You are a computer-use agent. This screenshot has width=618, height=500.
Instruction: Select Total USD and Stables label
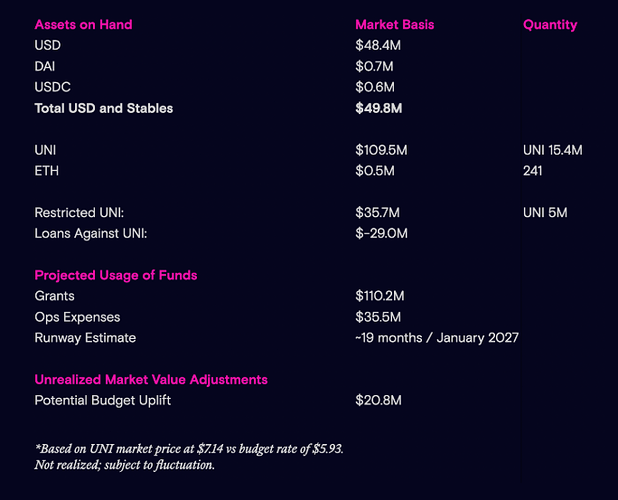(x=103, y=108)
